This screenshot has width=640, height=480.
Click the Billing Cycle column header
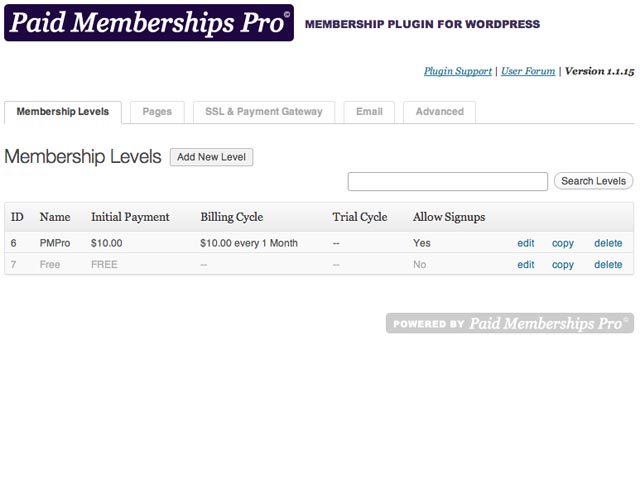[x=231, y=217]
